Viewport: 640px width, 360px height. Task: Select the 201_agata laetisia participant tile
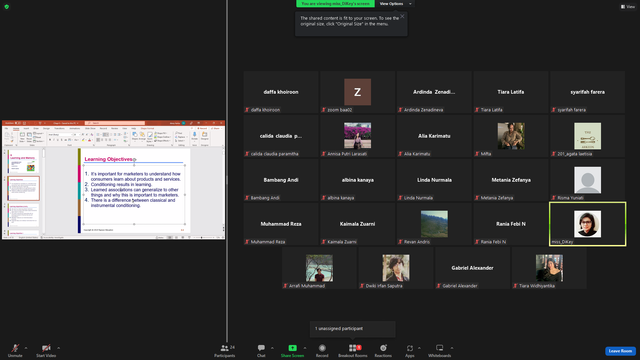tap(587, 136)
